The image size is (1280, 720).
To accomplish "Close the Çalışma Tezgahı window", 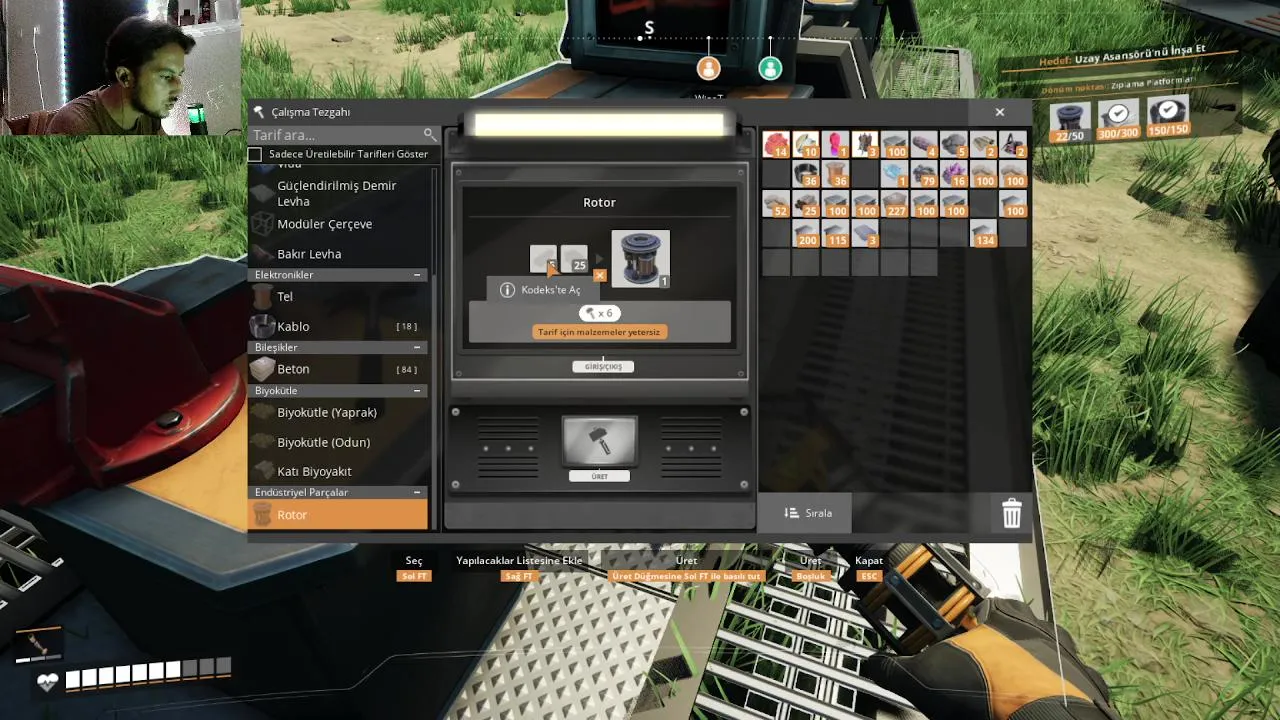I will point(999,112).
